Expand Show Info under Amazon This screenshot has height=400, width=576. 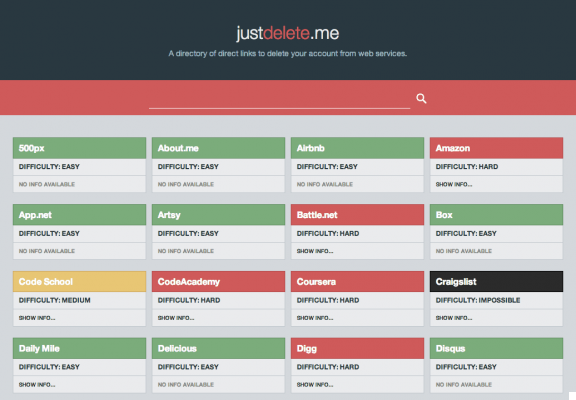coord(454,184)
